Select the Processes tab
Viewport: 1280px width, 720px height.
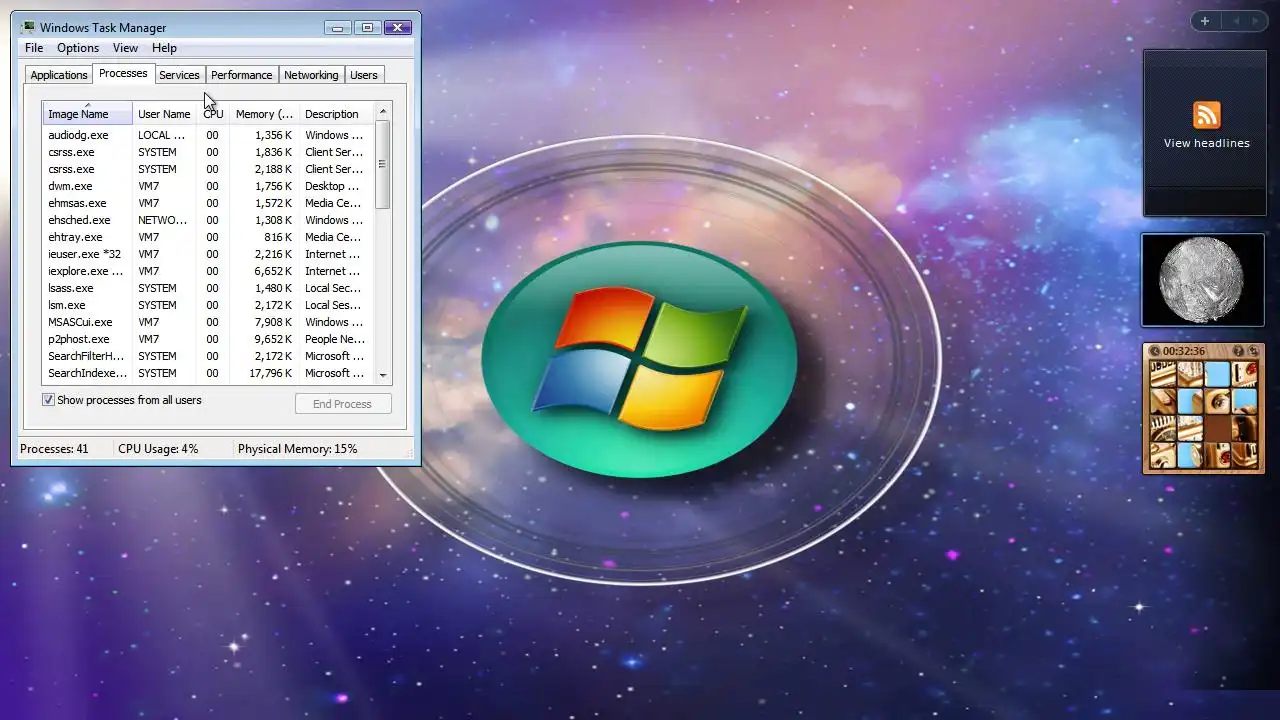[123, 73]
